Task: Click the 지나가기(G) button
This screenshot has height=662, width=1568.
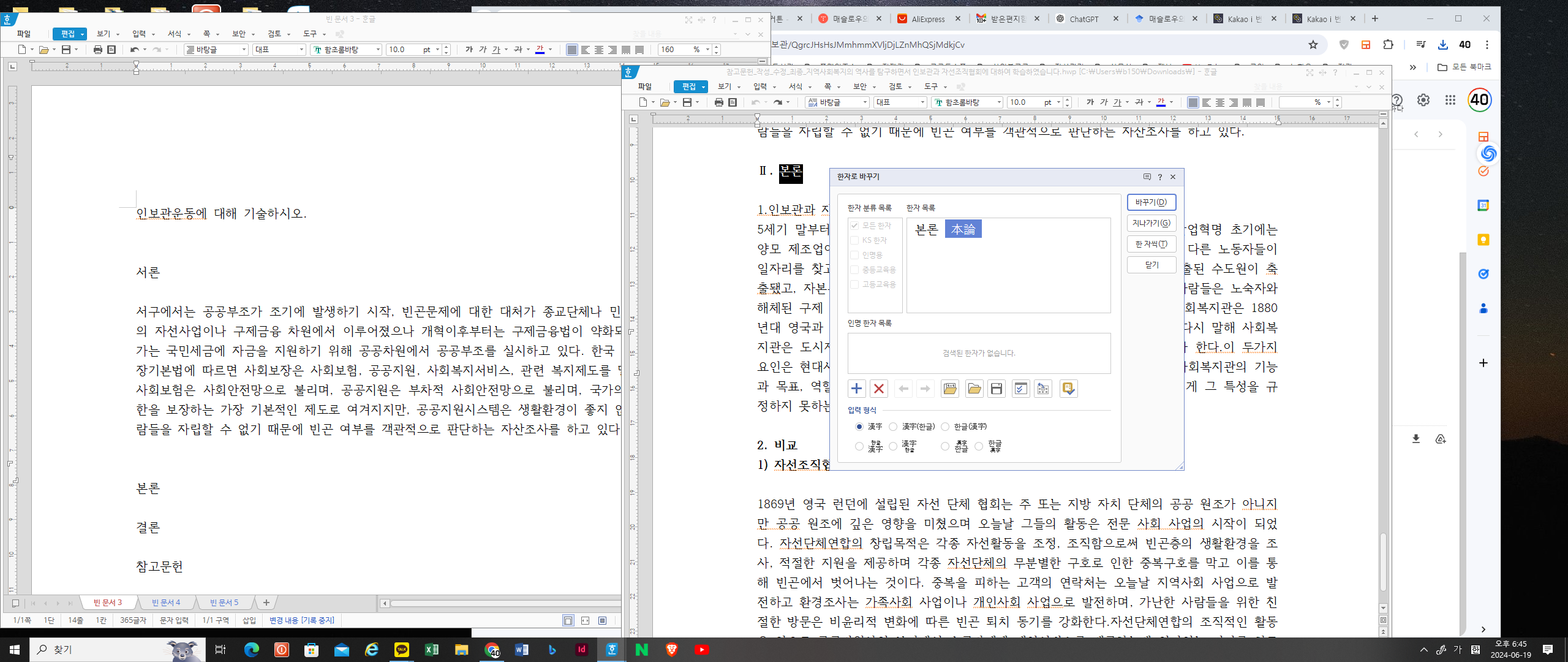Action: coord(1151,223)
